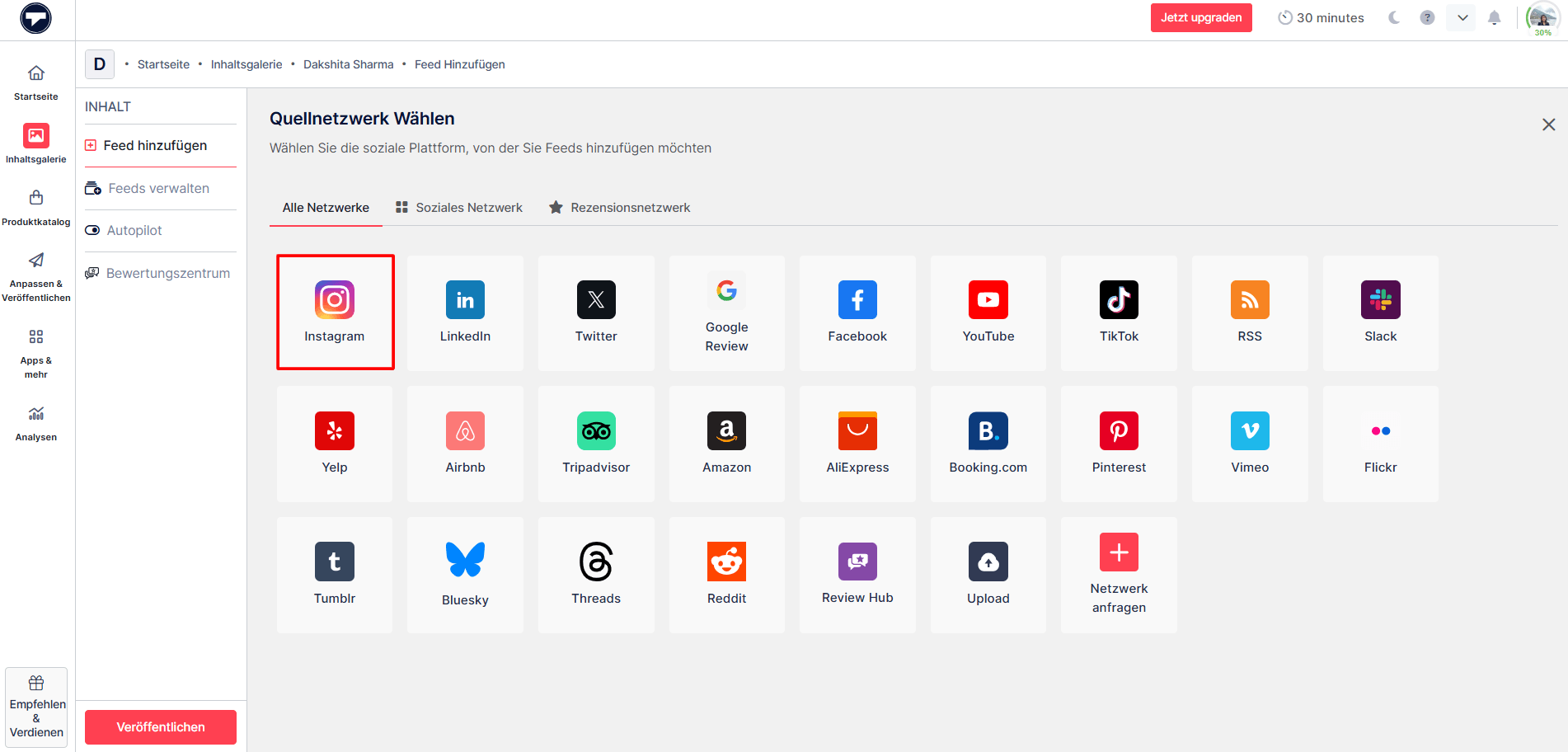Select Reddit as source
Viewport: 1568px width, 752px height.
(726, 575)
